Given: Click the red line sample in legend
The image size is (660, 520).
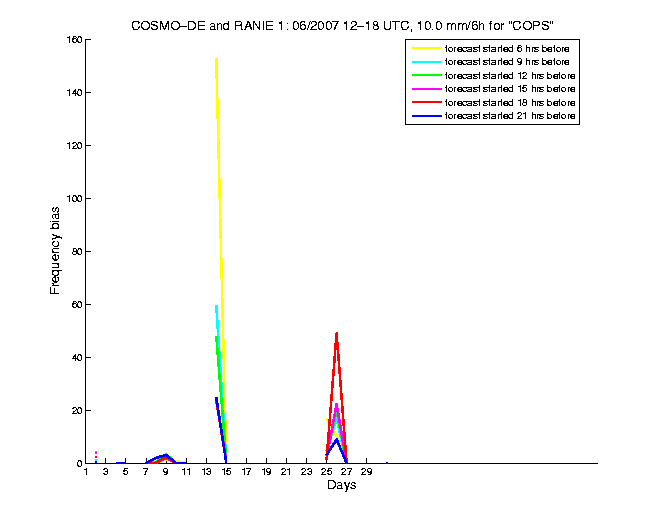Looking at the screenshot, I should click(427, 103).
